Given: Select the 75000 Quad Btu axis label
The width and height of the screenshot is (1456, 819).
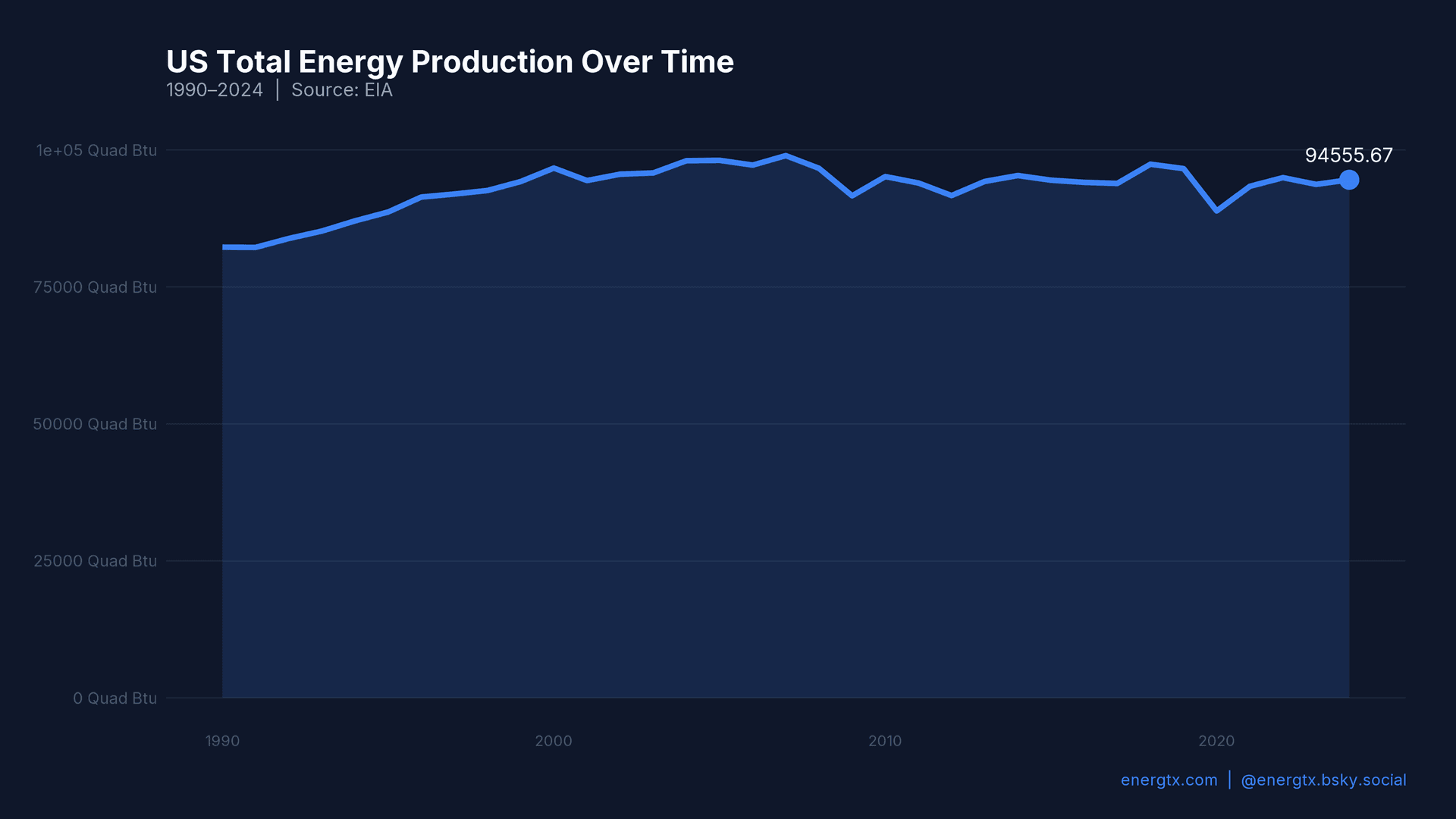Looking at the screenshot, I should pos(96,287).
